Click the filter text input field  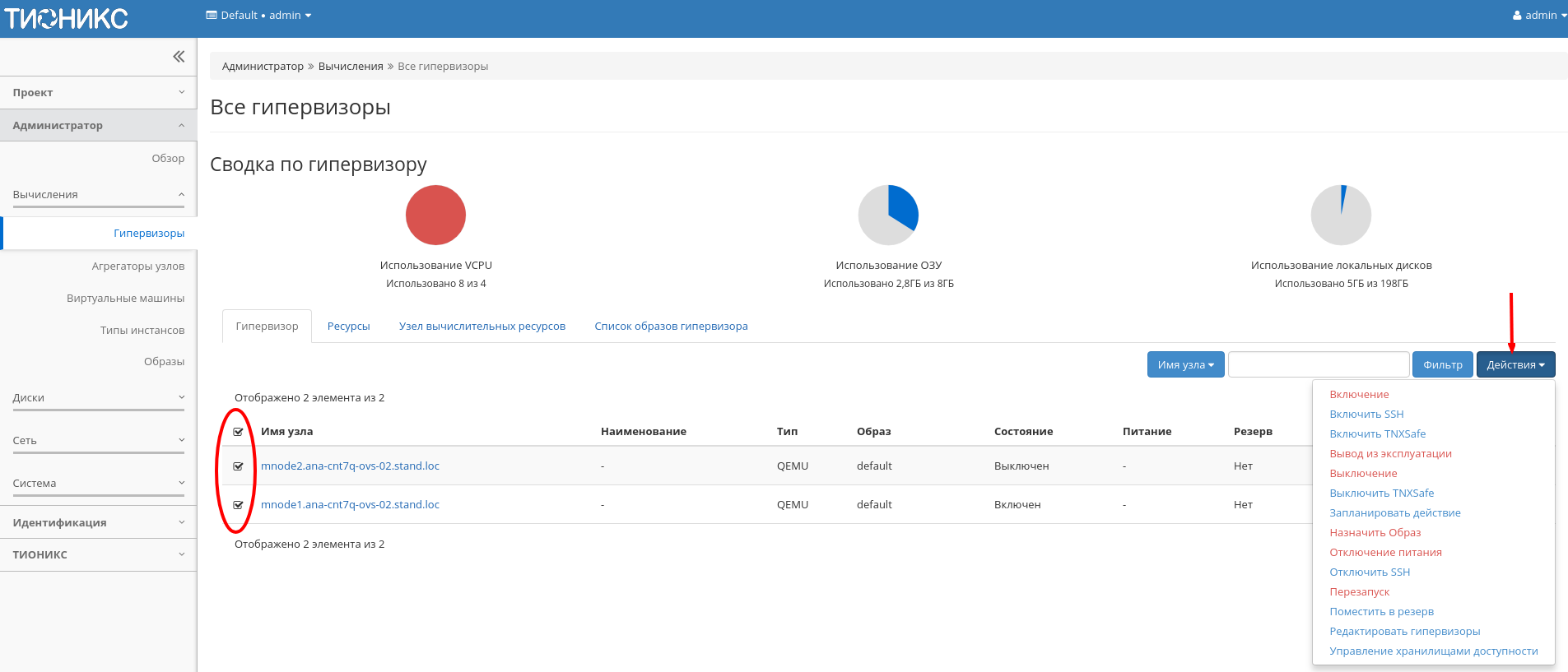tap(1318, 364)
